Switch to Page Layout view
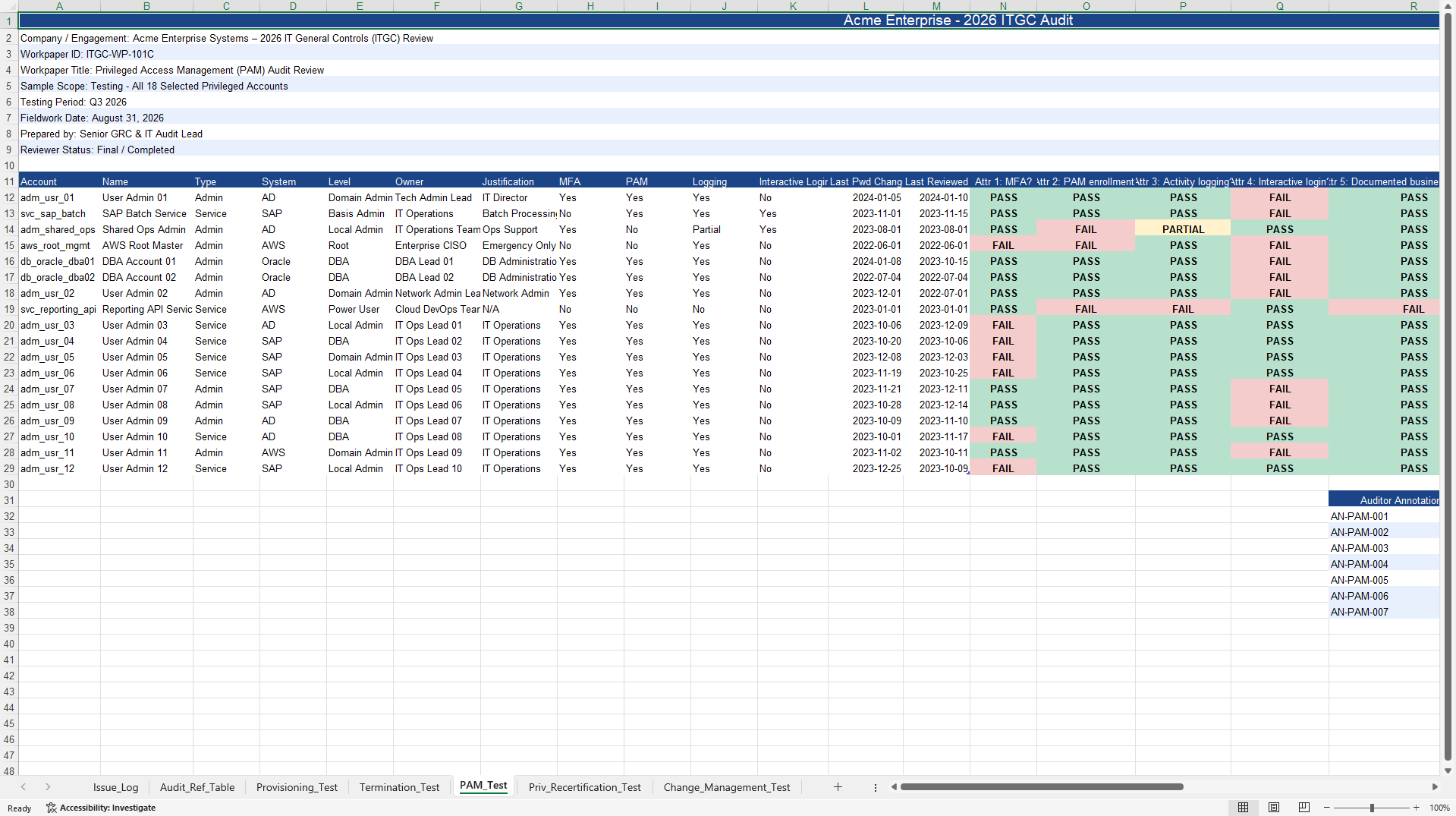 pos(1274,808)
